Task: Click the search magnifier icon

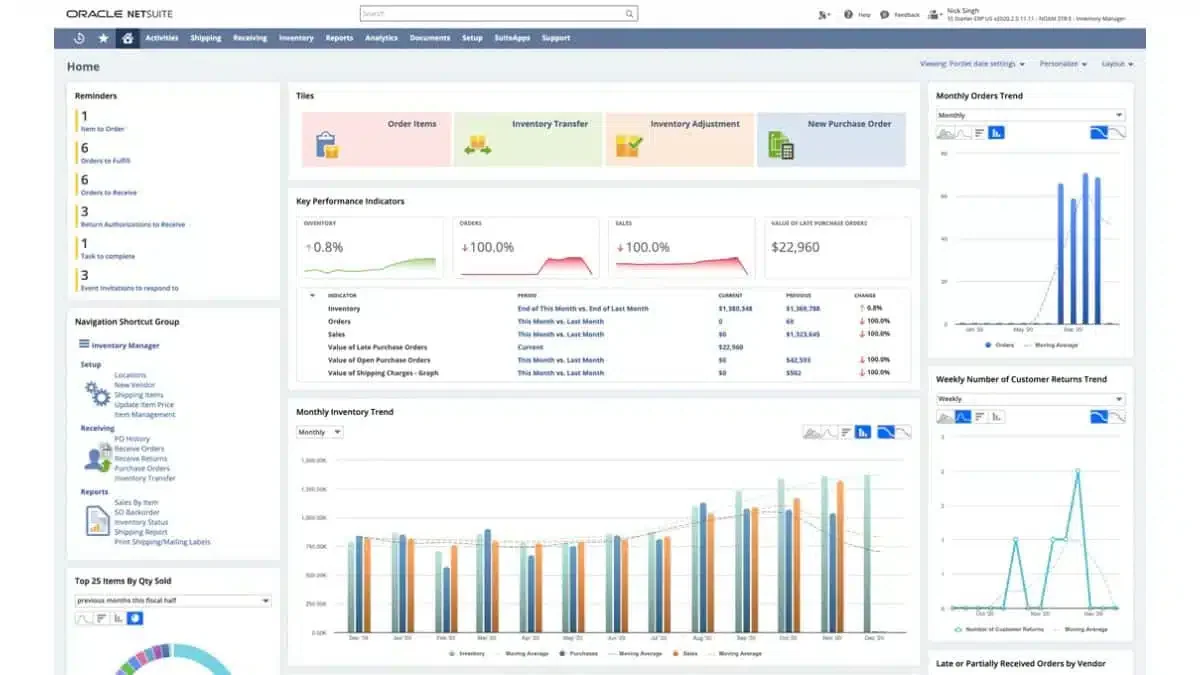Action: 629,14
